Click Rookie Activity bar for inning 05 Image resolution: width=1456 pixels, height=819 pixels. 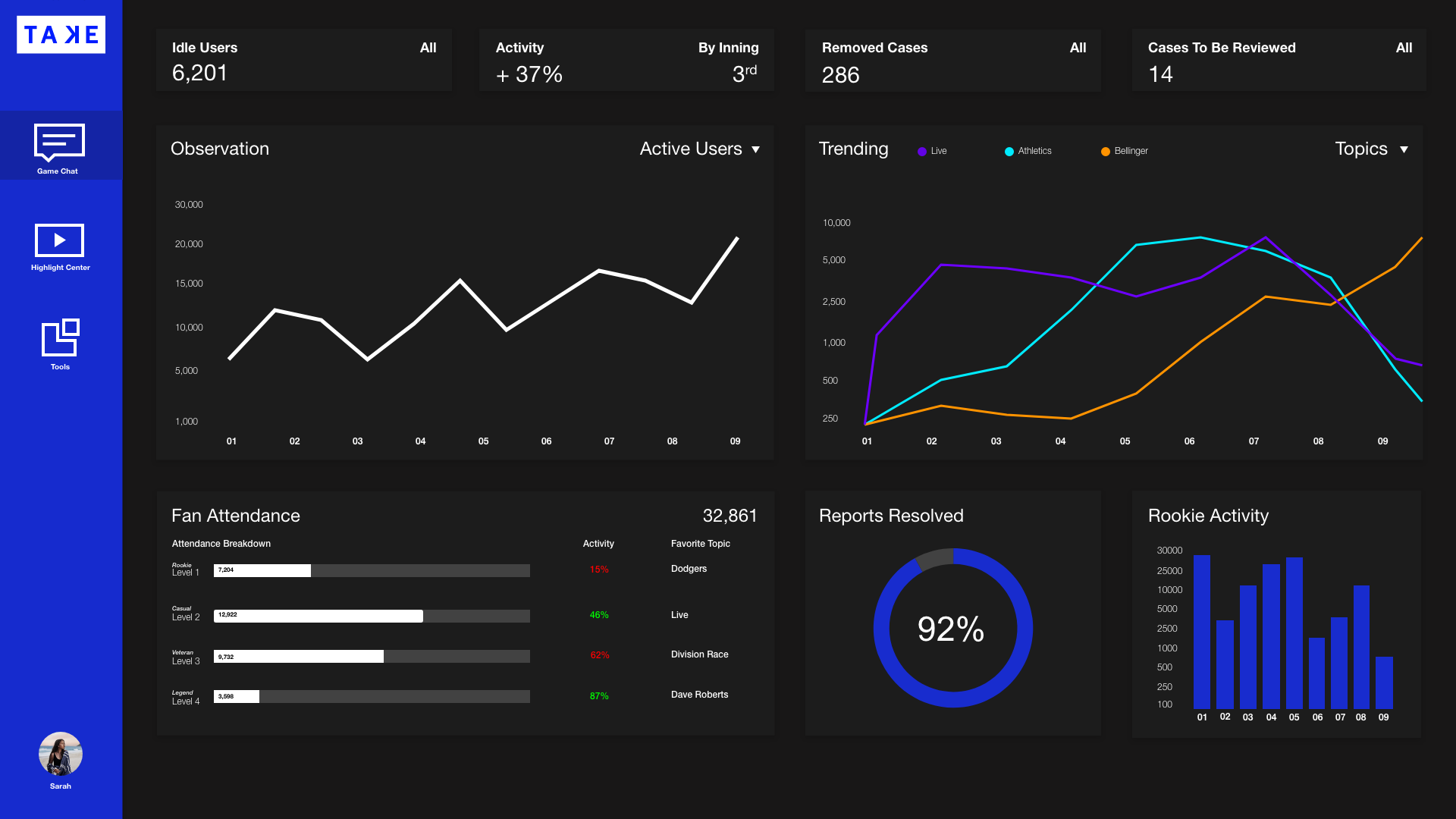[1294, 633]
